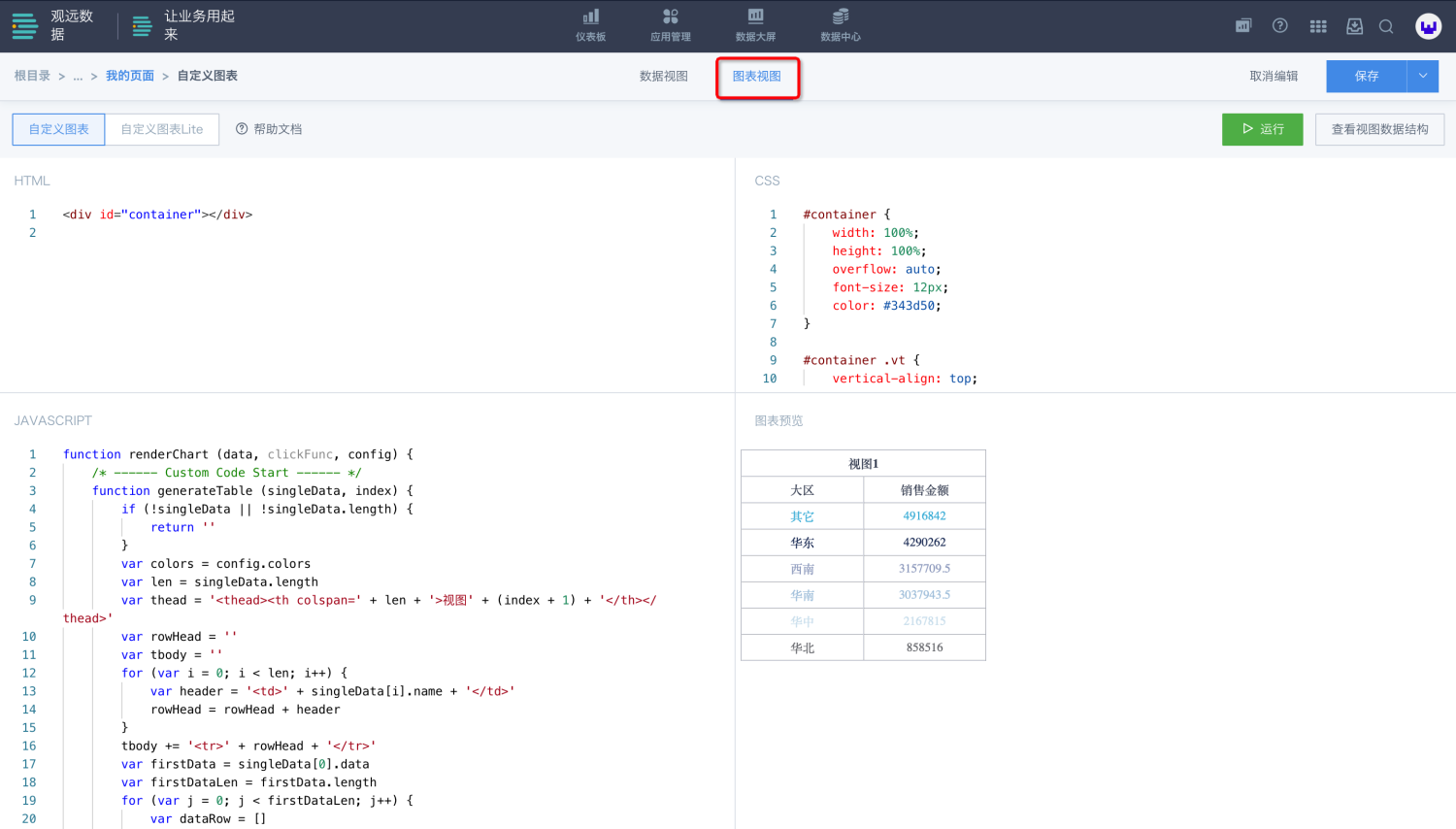Click the 西南 row cell
1456x829 pixels.
point(803,569)
